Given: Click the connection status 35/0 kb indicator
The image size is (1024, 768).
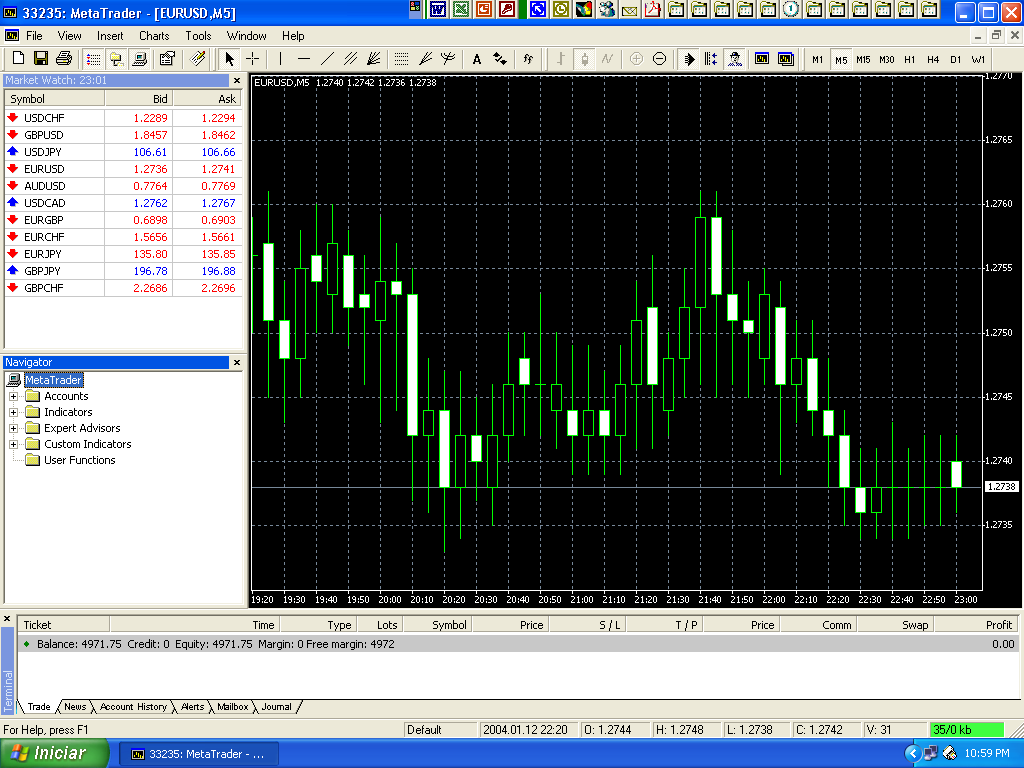Looking at the screenshot, I should click(967, 729).
